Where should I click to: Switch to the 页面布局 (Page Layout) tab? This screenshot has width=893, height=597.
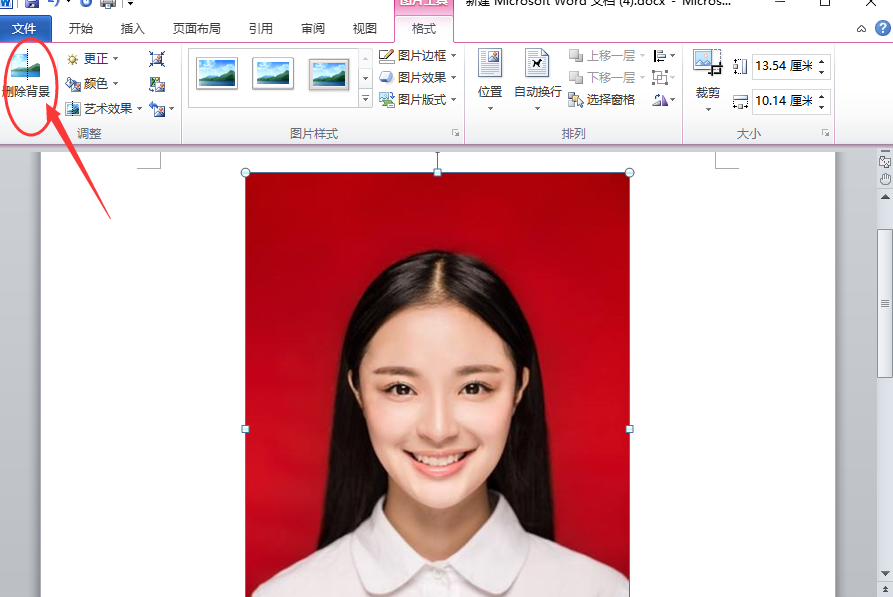pyautogui.click(x=196, y=28)
